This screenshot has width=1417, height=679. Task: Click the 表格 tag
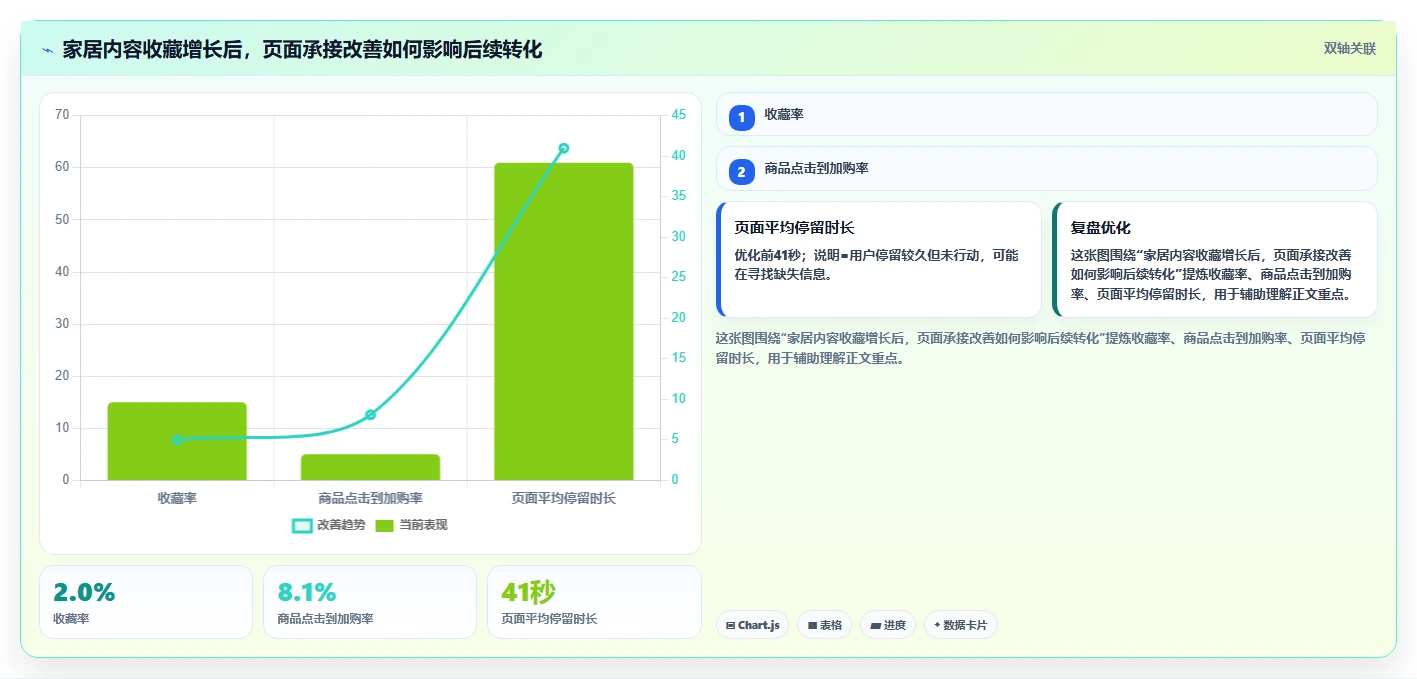[x=824, y=625]
